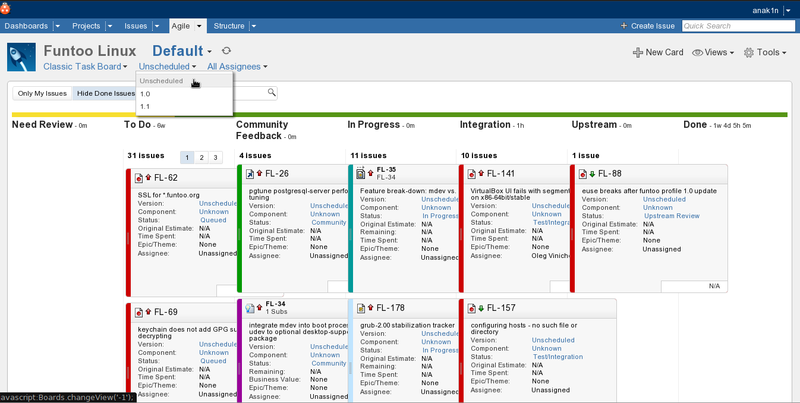800x403 pixels.
Task: Click the refresh icon beside Default
Action: pyautogui.click(x=226, y=51)
